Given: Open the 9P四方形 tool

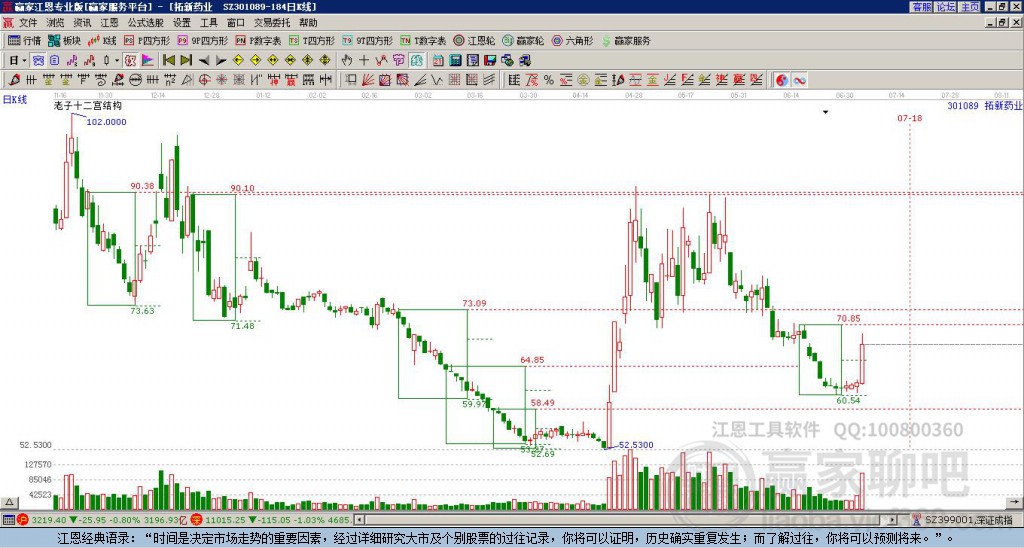Looking at the screenshot, I should (203, 40).
